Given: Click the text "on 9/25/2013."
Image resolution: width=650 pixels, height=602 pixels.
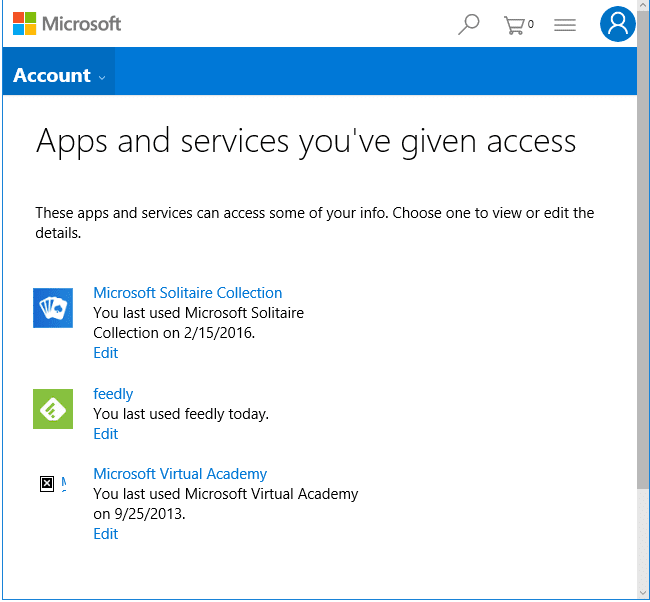Looking at the screenshot, I should pos(139,514).
